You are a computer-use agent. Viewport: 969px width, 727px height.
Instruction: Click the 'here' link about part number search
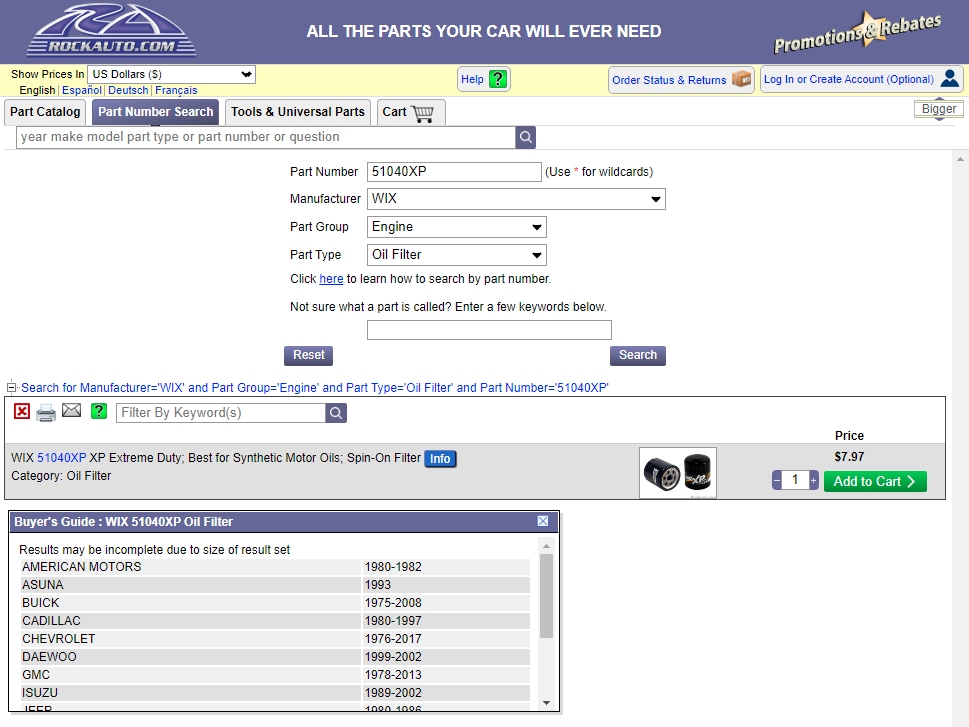point(331,279)
